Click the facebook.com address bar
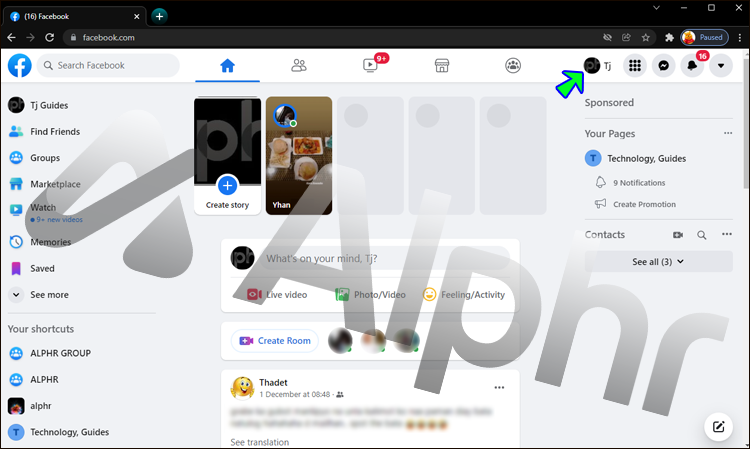Viewport: 750px width, 449px height. click(x=335, y=37)
